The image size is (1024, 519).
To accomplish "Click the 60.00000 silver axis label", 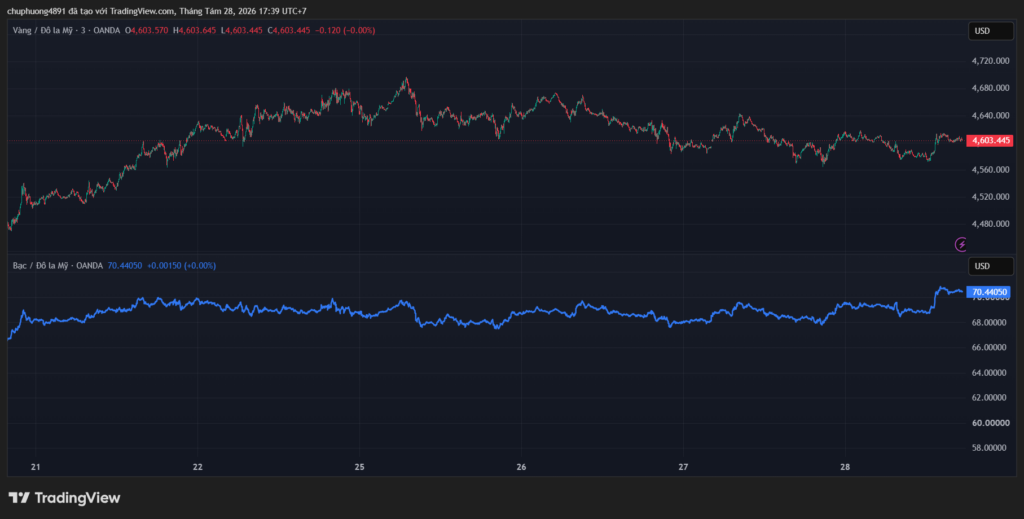I will pyautogui.click(x=990, y=423).
